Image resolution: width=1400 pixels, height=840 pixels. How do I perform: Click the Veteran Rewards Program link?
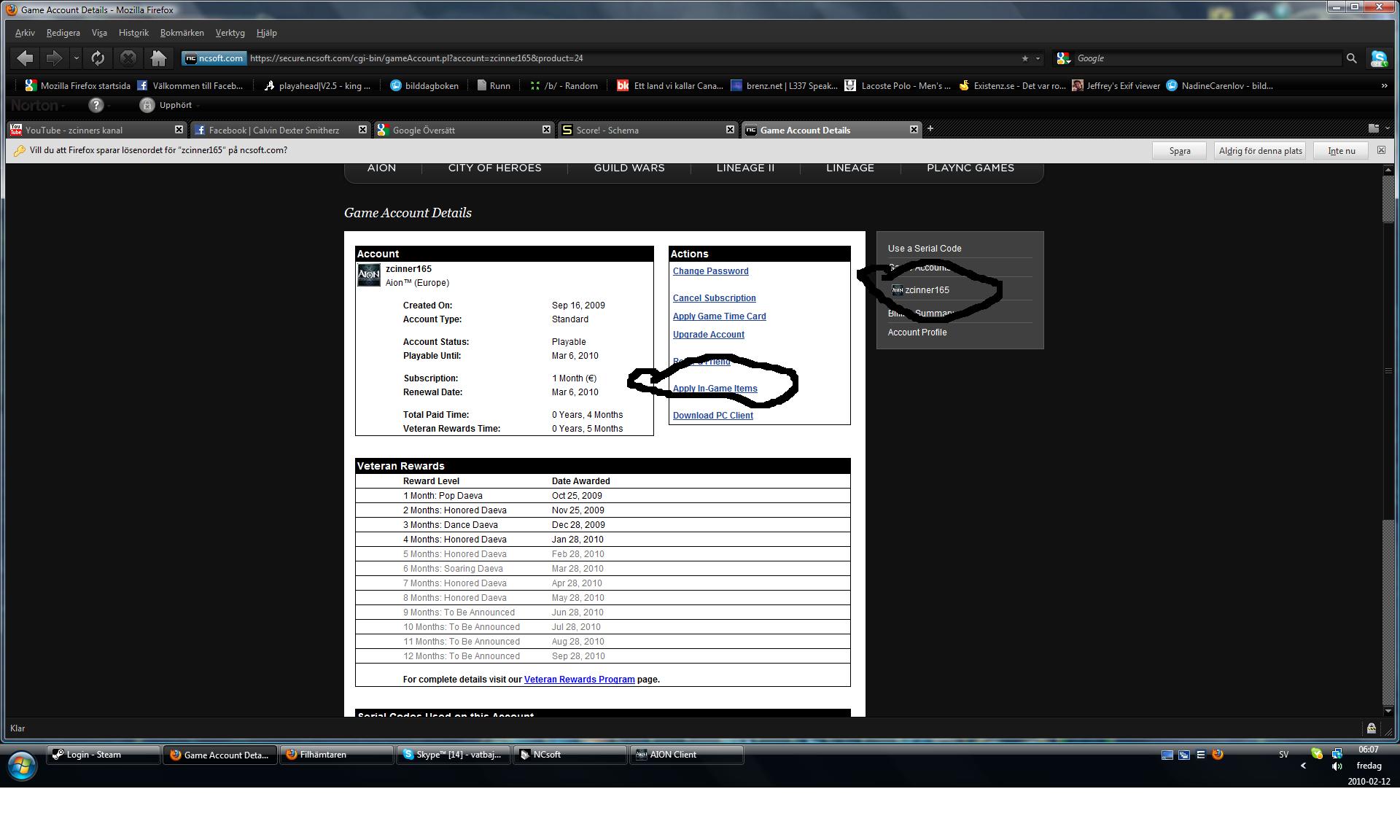click(579, 680)
